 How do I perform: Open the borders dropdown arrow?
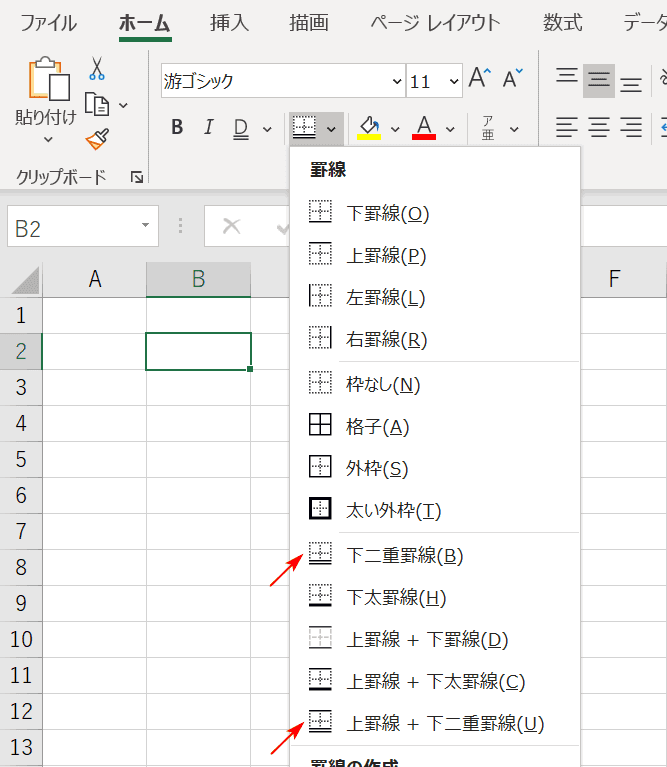point(331,129)
